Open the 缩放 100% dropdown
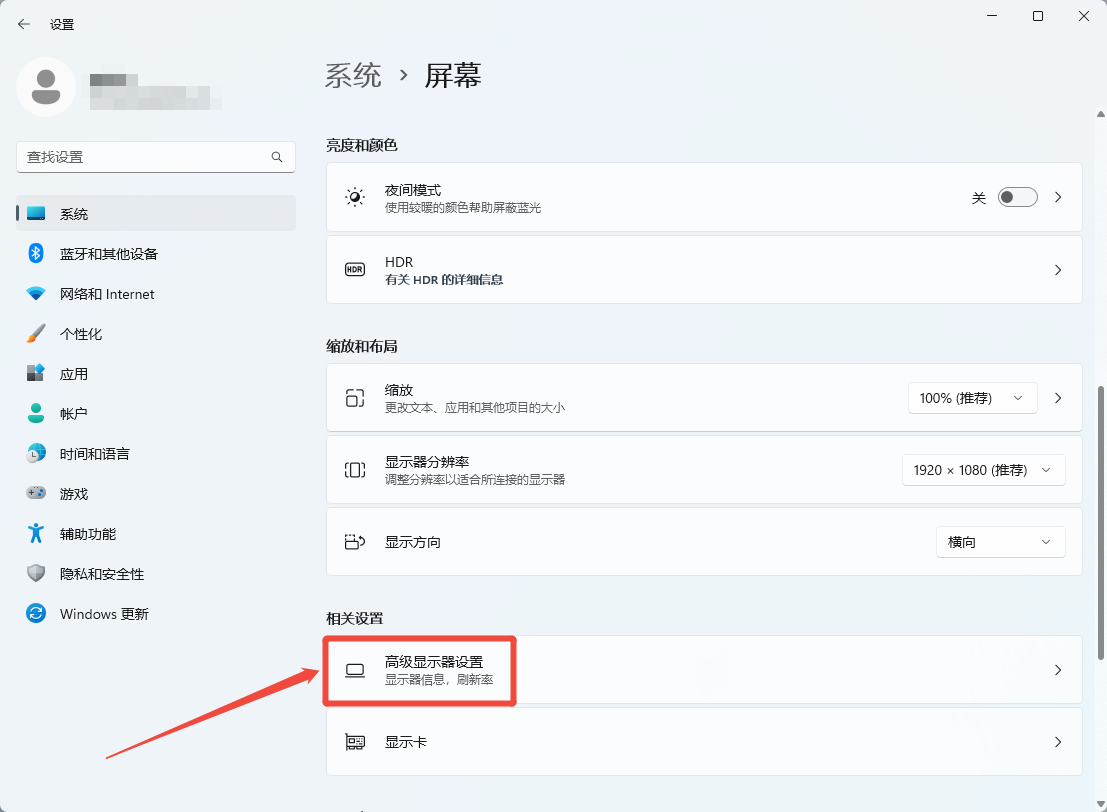The width and height of the screenshot is (1107, 812). tap(971, 398)
